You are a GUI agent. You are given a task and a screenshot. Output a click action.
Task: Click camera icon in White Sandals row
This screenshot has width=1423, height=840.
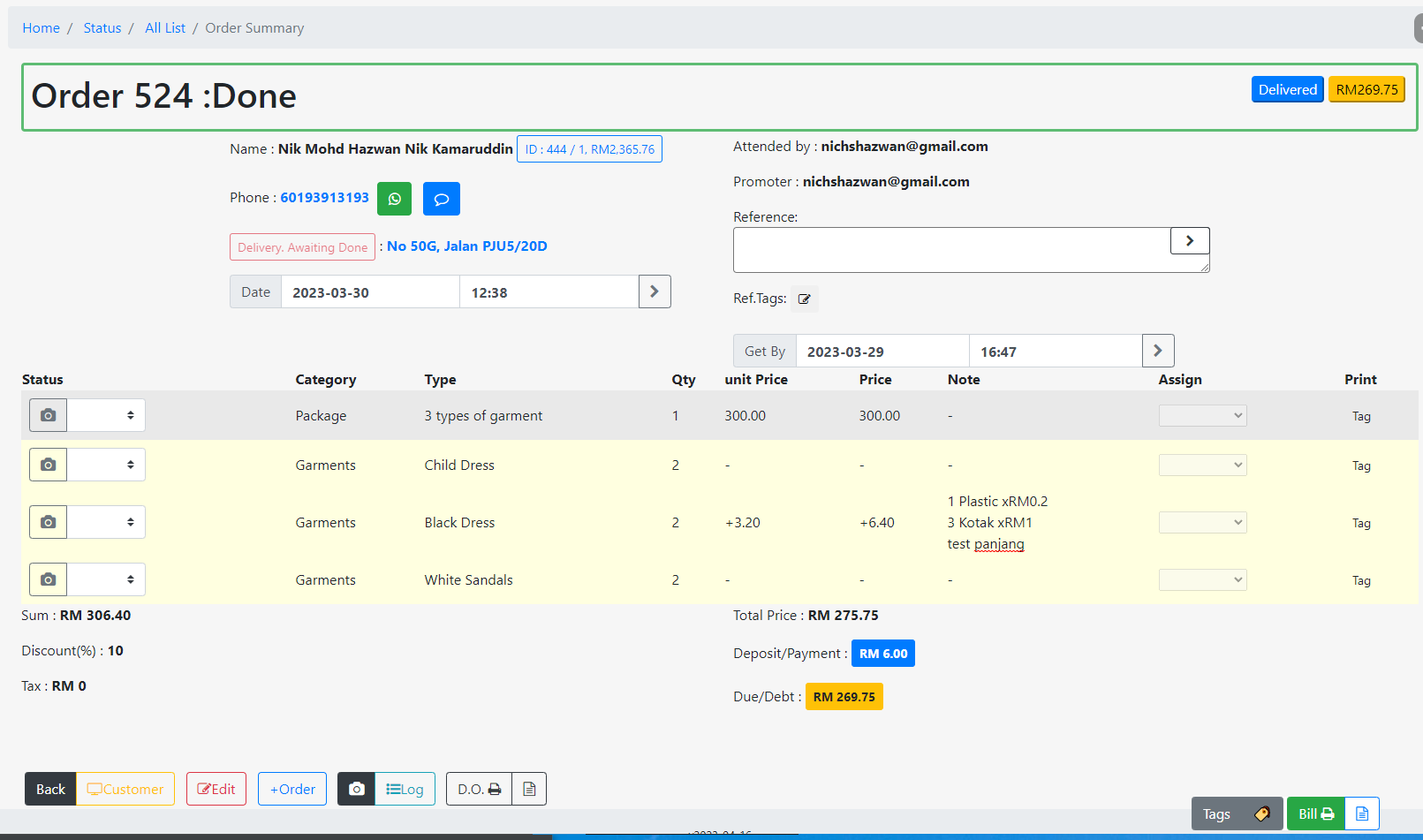(49, 579)
